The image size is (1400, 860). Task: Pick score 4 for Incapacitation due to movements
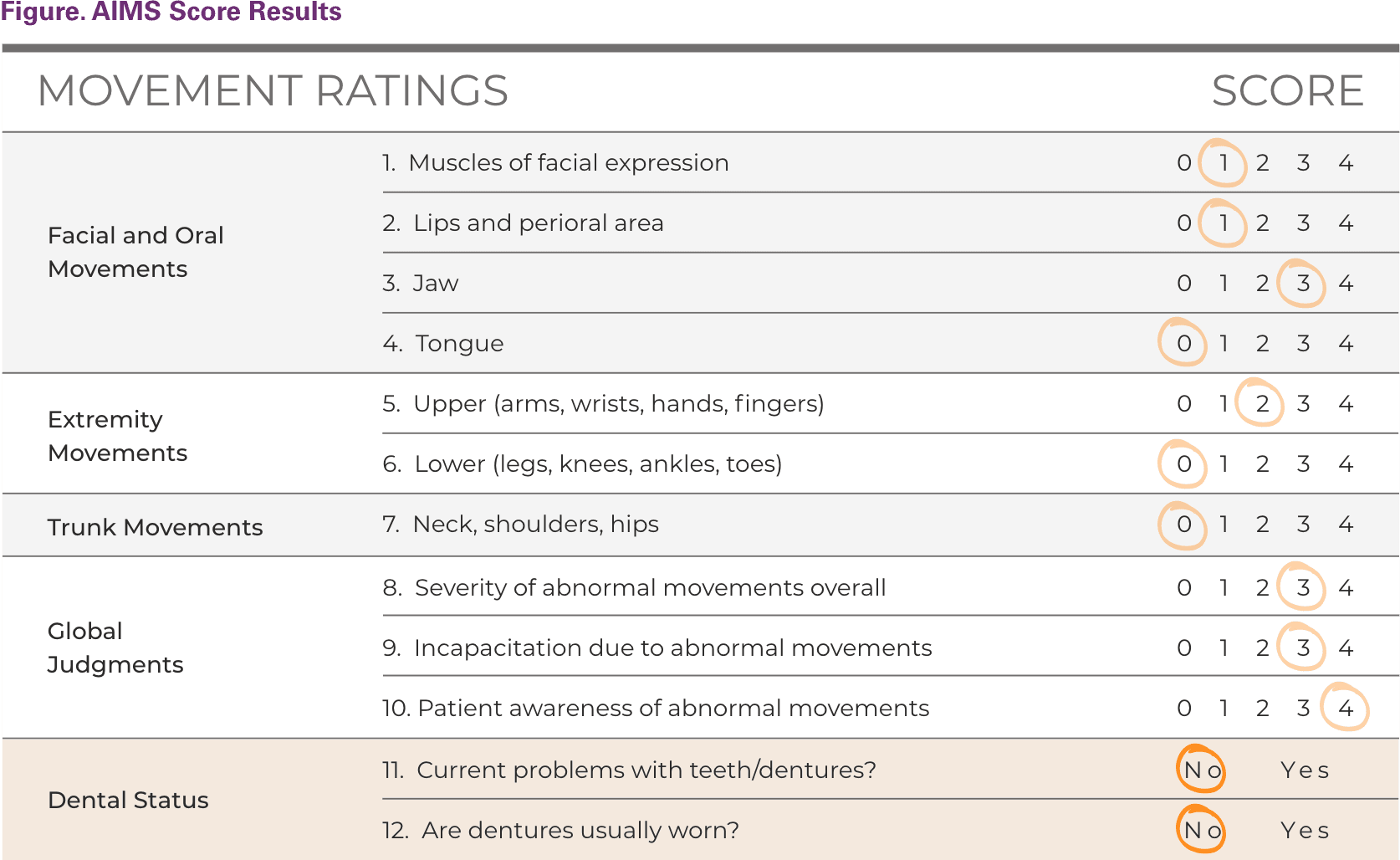(x=1346, y=648)
